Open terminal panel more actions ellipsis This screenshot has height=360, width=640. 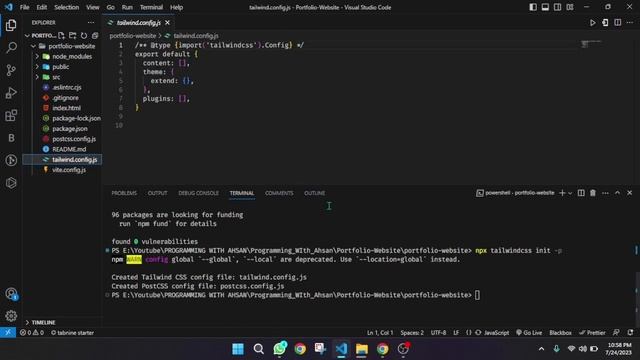point(605,193)
